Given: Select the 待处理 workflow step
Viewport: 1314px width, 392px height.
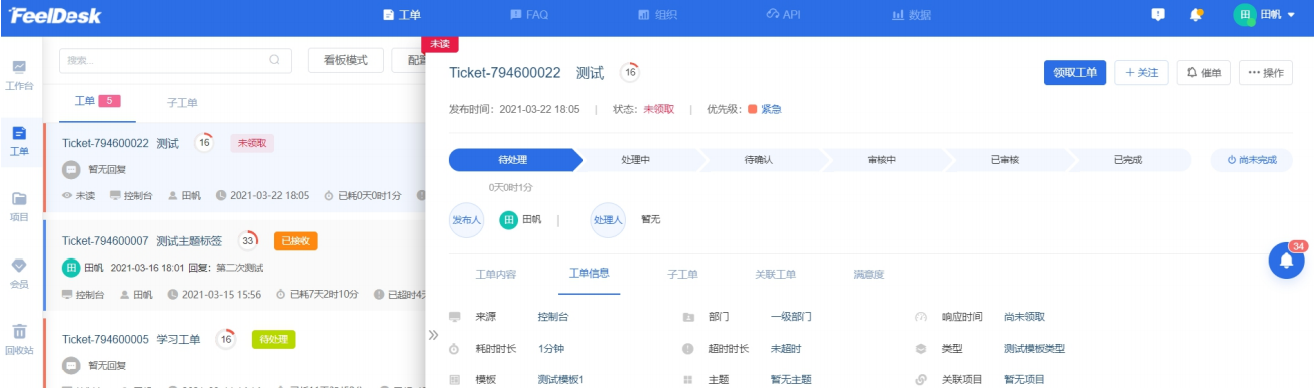Looking at the screenshot, I should (512, 160).
